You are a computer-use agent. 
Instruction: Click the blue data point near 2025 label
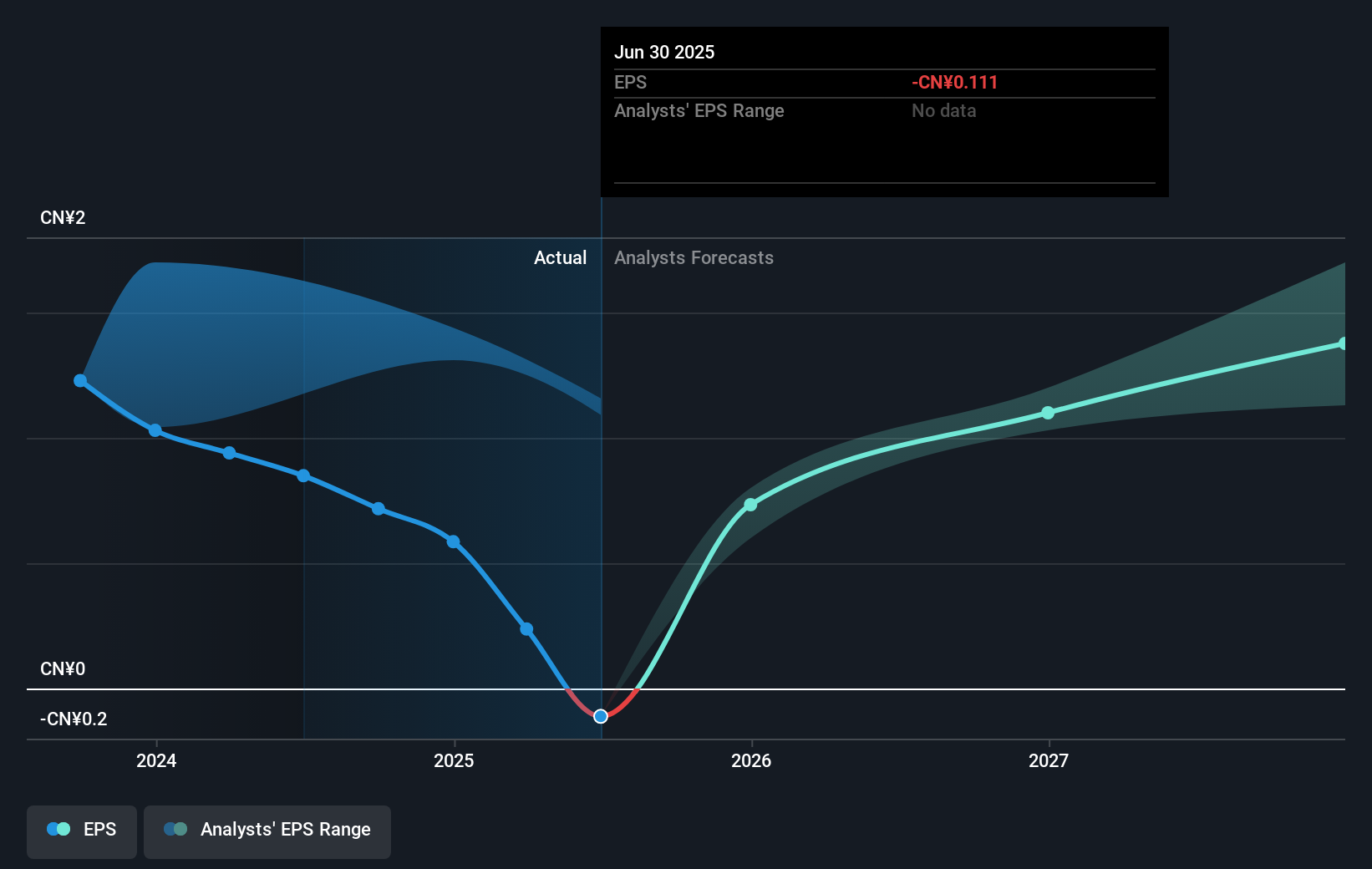[453, 541]
